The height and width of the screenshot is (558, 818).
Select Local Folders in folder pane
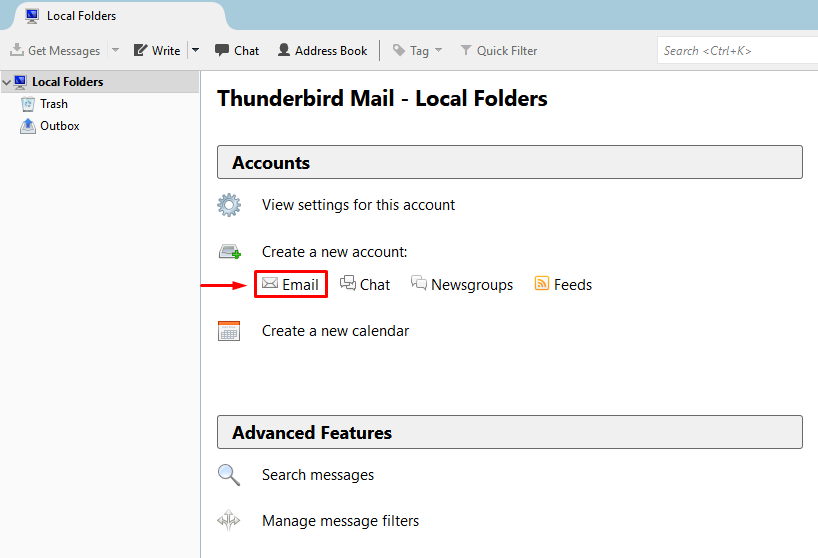100,82
